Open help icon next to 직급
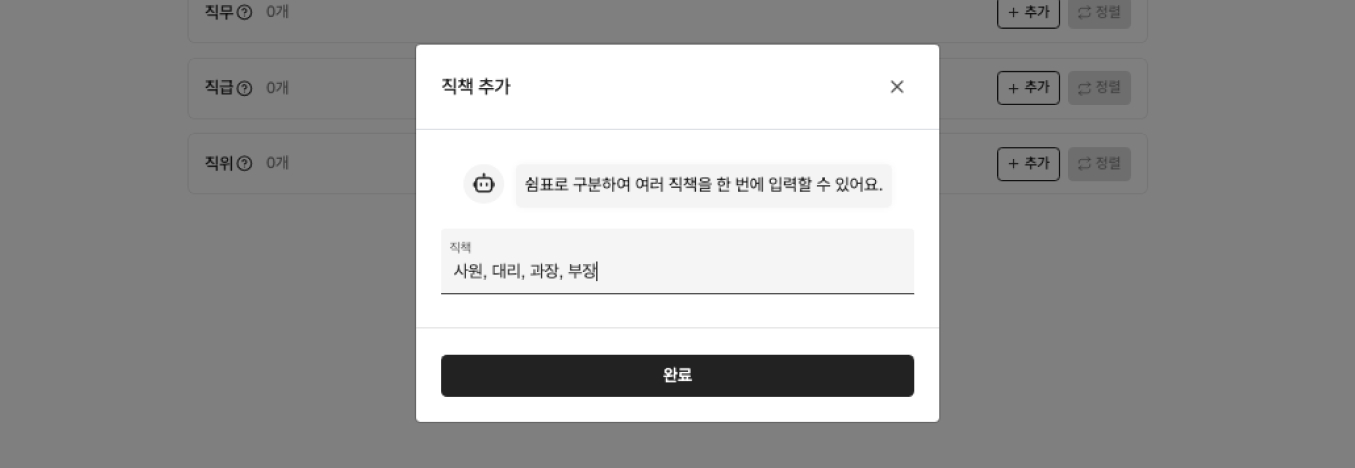 [x=244, y=88]
